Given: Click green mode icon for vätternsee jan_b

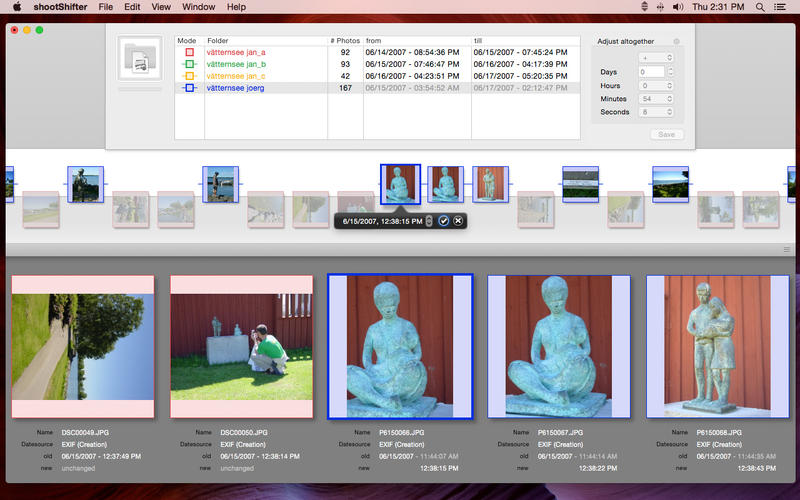Looking at the screenshot, I should point(188,64).
